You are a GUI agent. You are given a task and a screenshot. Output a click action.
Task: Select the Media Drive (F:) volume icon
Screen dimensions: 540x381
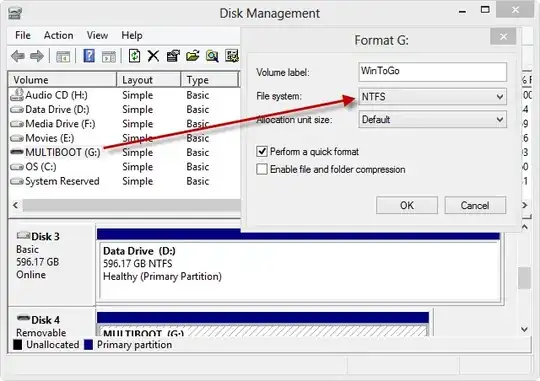(17, 124)
